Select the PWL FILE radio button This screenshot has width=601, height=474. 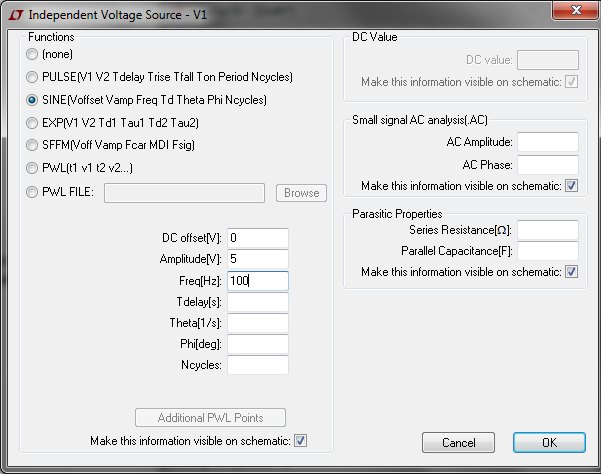(32, 192)
